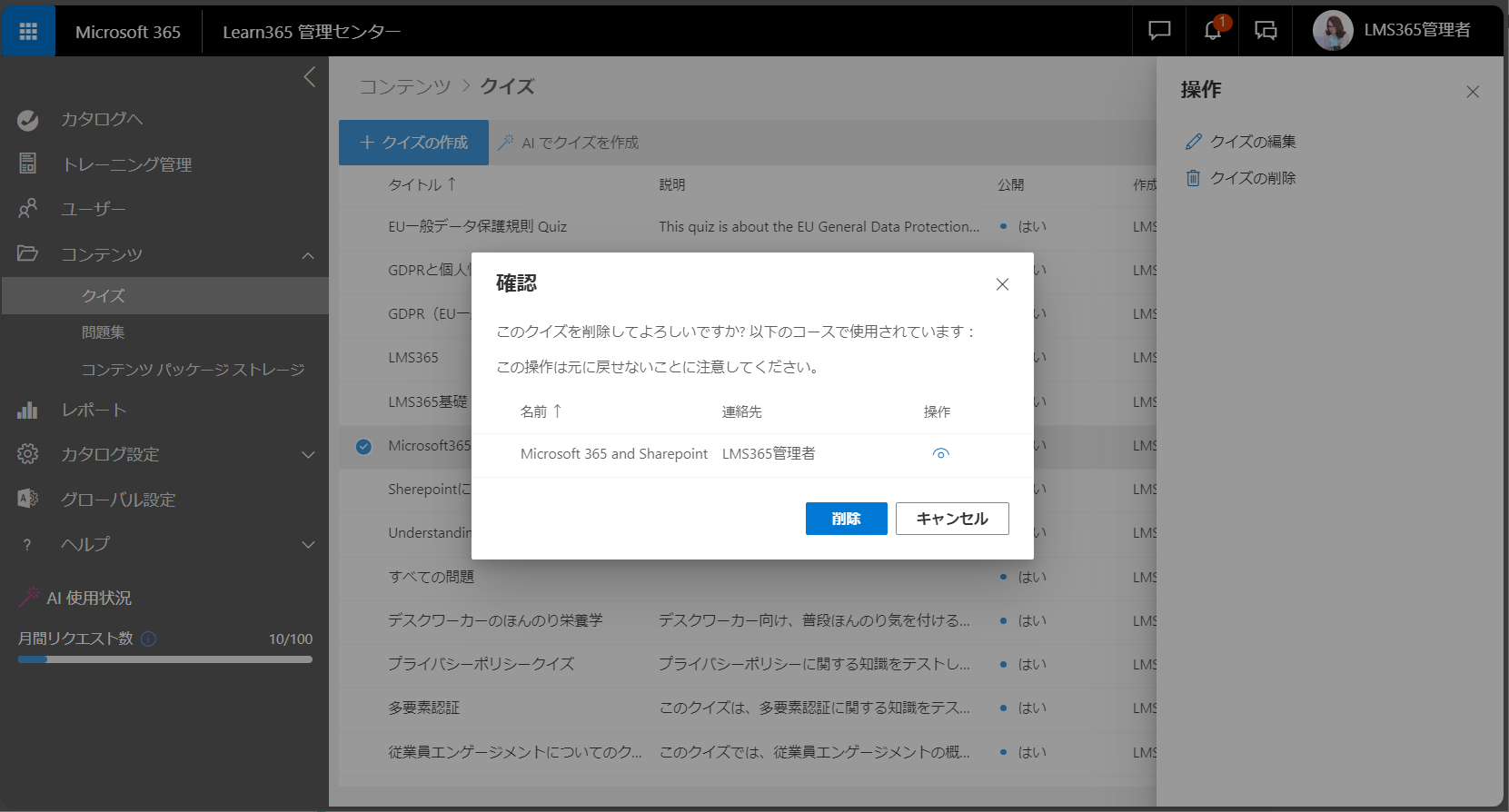The width and height of the screenshot is (1509, 812).
Task: Click the 月間リクエスト数 info icon
Action: tap(148, 639)
